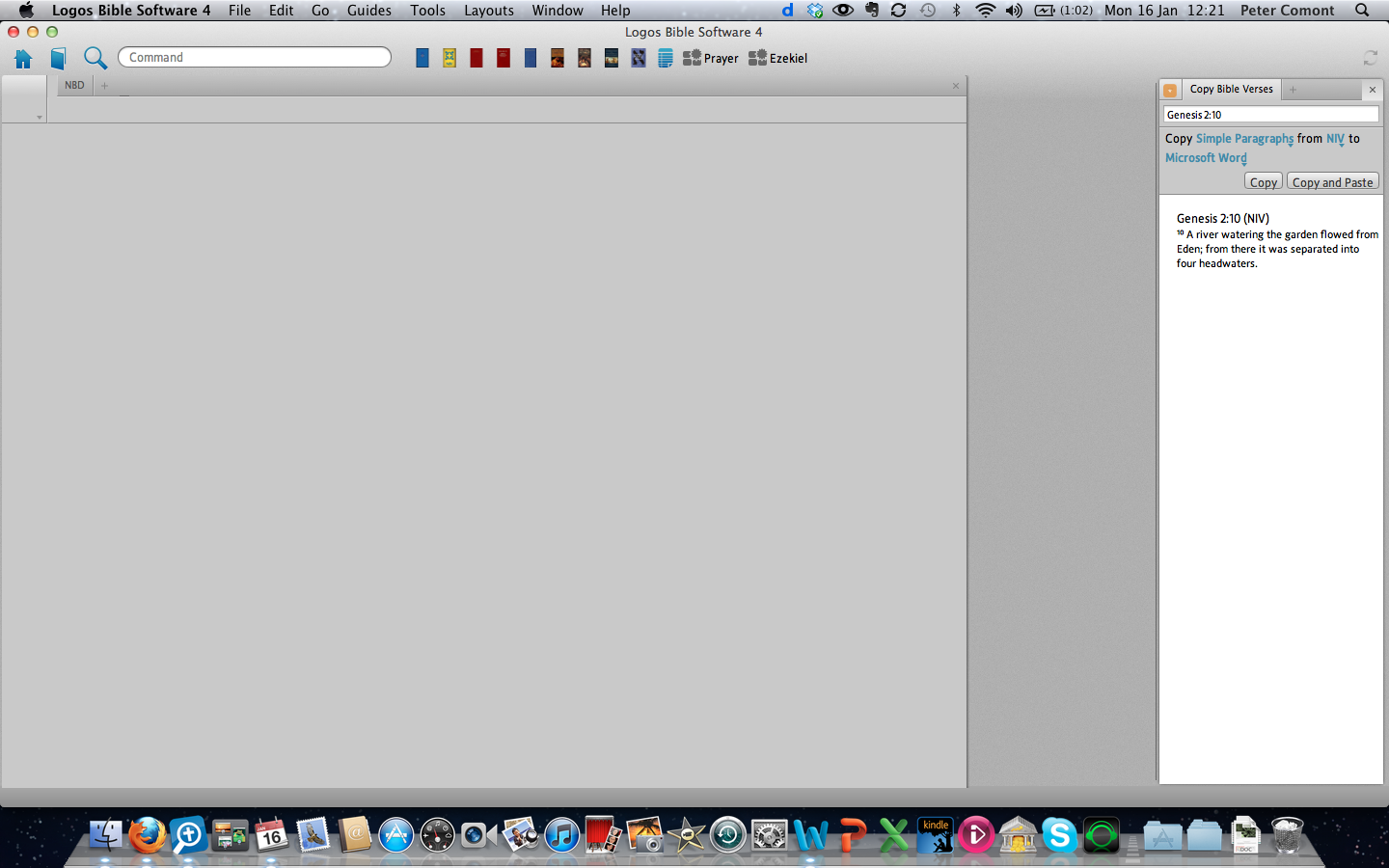
Task: Open the Edit menu
Action: (x=282, y=11)
